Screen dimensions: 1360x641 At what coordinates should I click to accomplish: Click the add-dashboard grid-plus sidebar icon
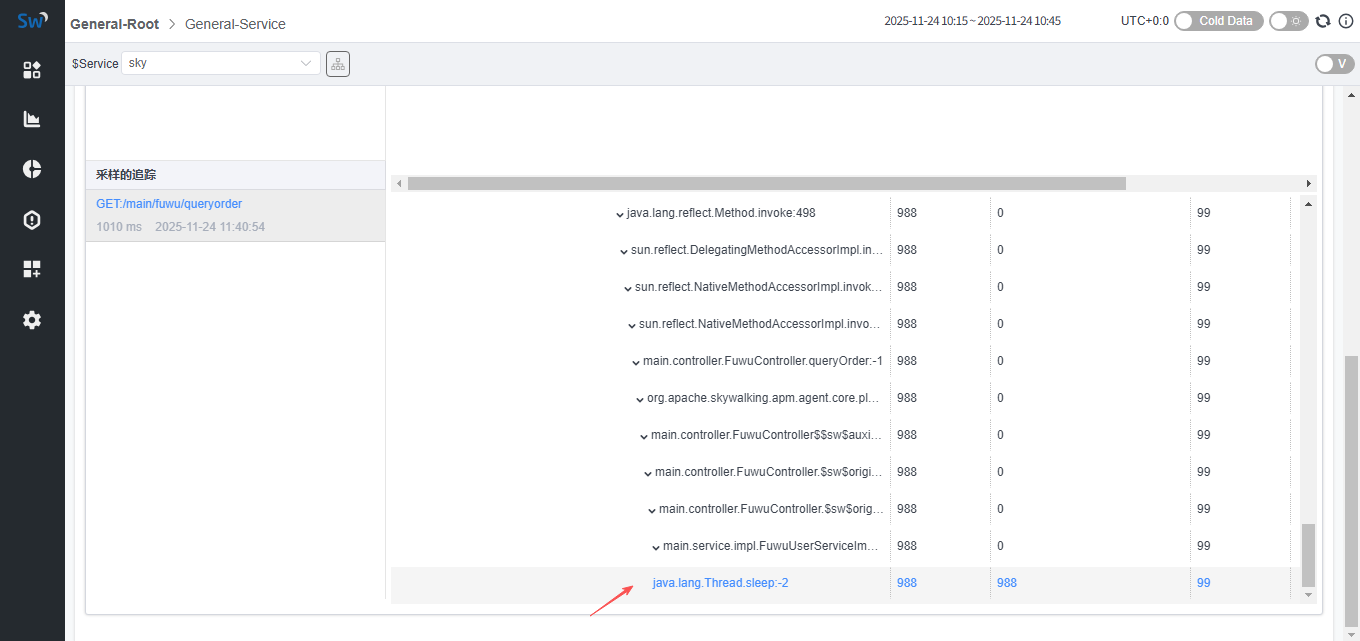[x=32, y=269]
